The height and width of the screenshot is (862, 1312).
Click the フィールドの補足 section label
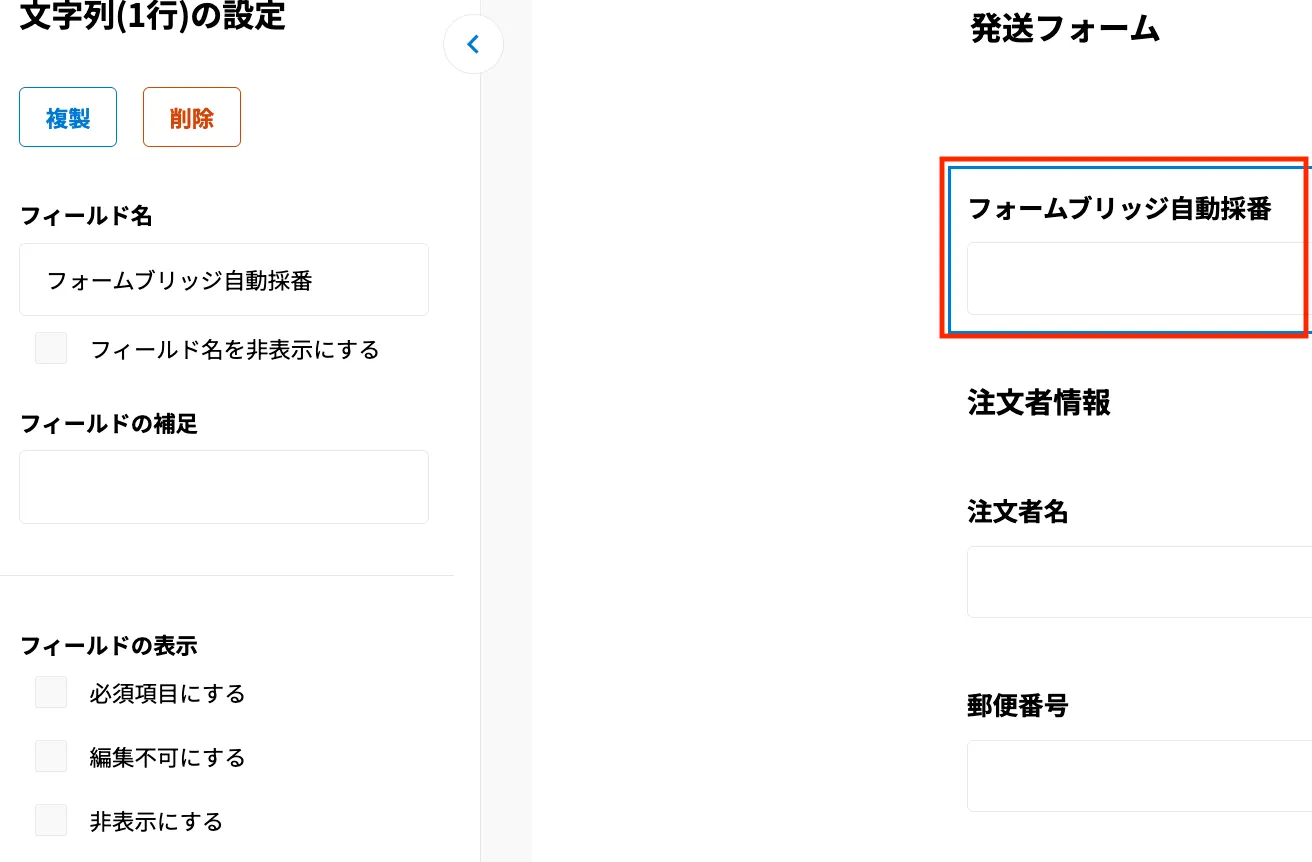point(109,424)
